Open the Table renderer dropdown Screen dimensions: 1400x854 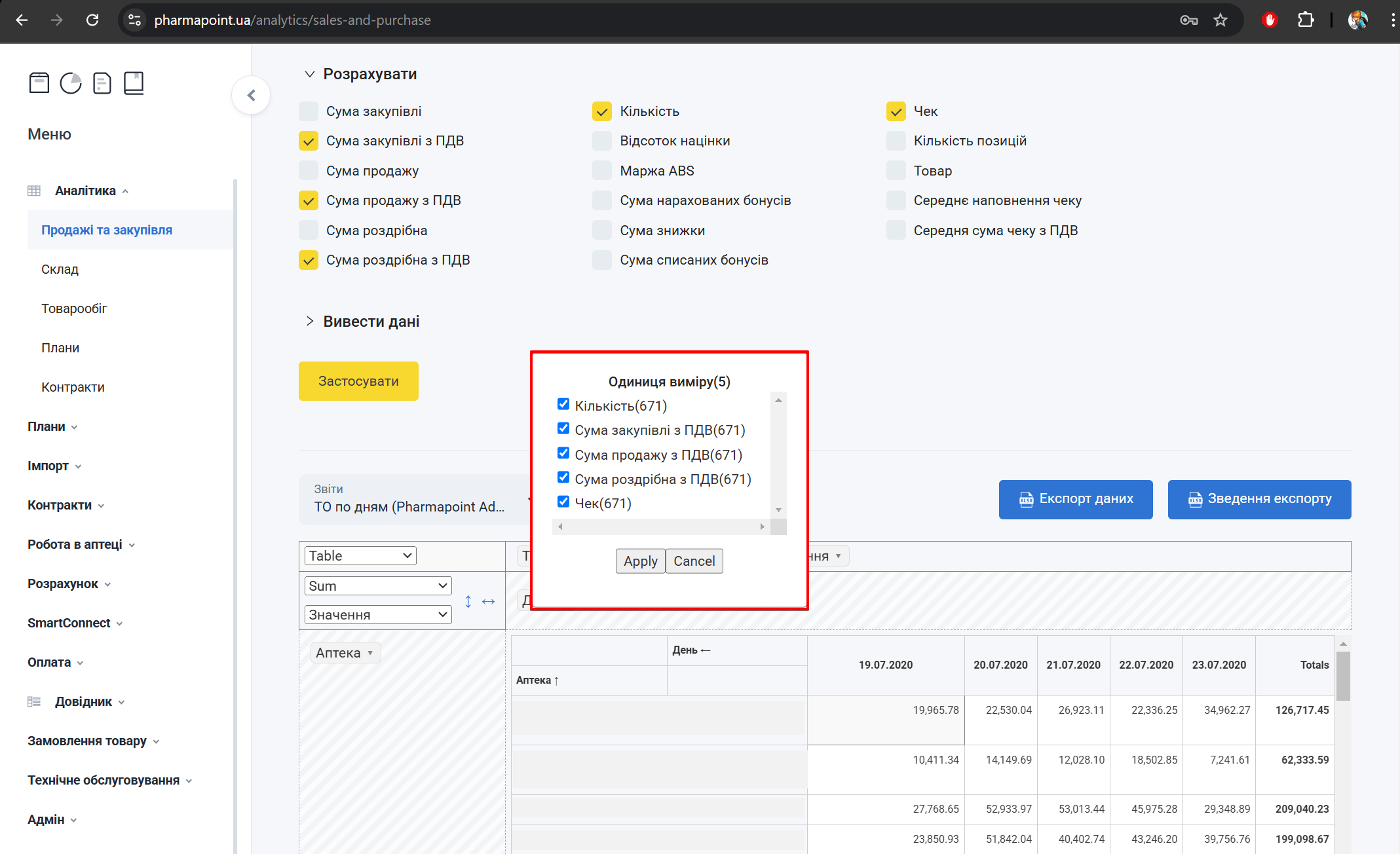click(x=360, y=556)
